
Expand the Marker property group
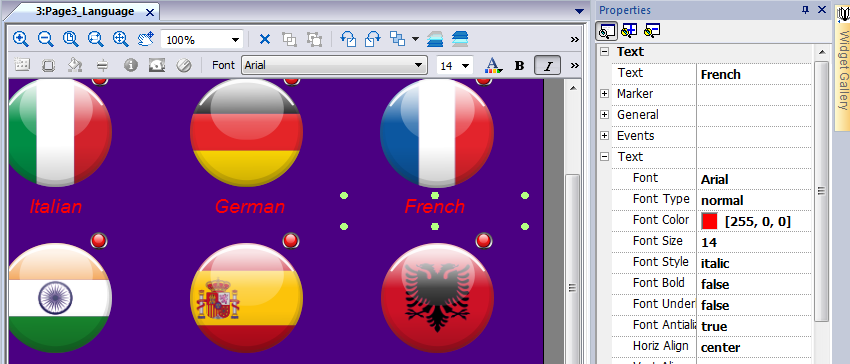click(x=604, y=94)
